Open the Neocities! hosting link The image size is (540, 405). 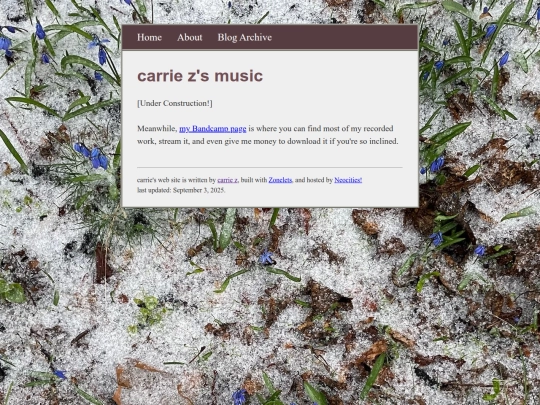348,180
